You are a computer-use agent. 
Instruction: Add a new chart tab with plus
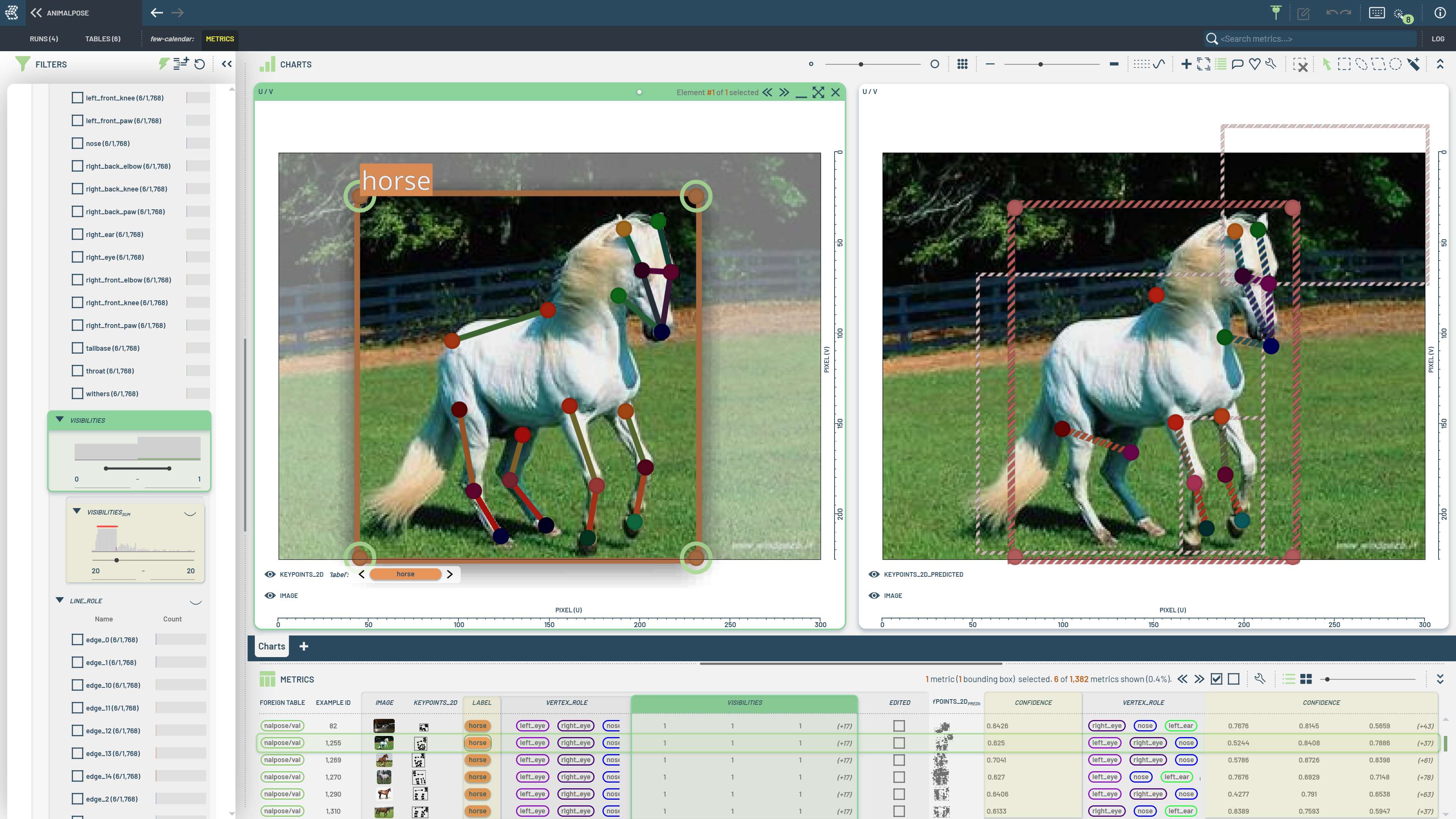click(x=303, y=646)
